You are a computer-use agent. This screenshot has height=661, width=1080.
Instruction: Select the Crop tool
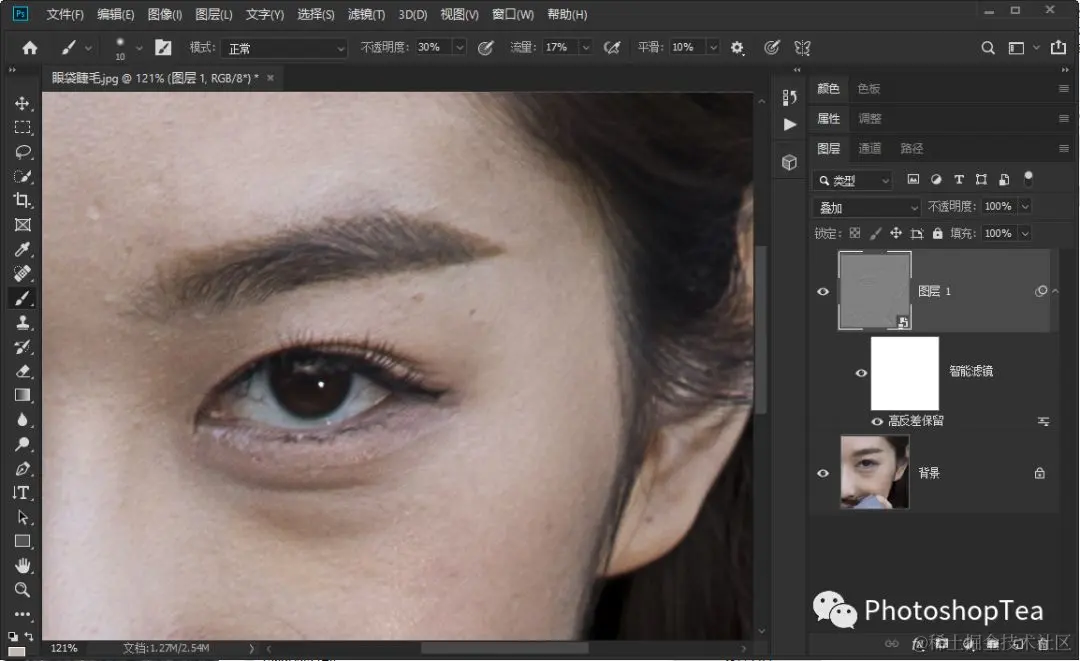22,200
